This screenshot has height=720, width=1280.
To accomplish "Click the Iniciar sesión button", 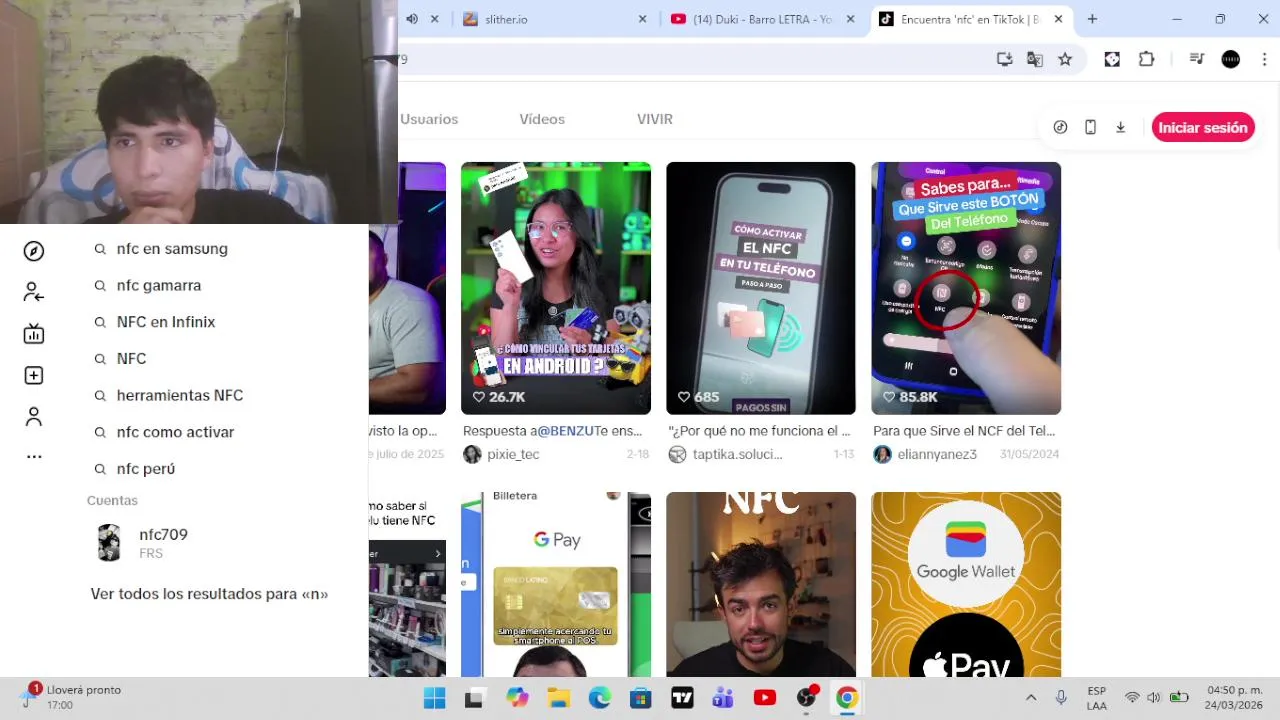I will 1203,127.
